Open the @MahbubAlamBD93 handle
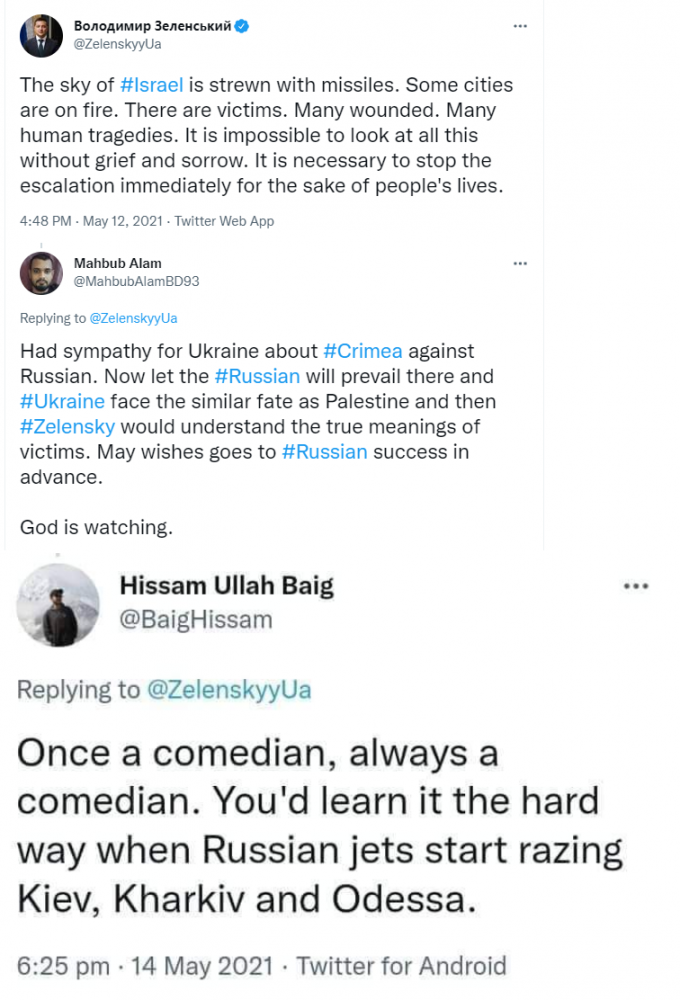Screen dimensions: 680x1000 click(x=137, y=281)
